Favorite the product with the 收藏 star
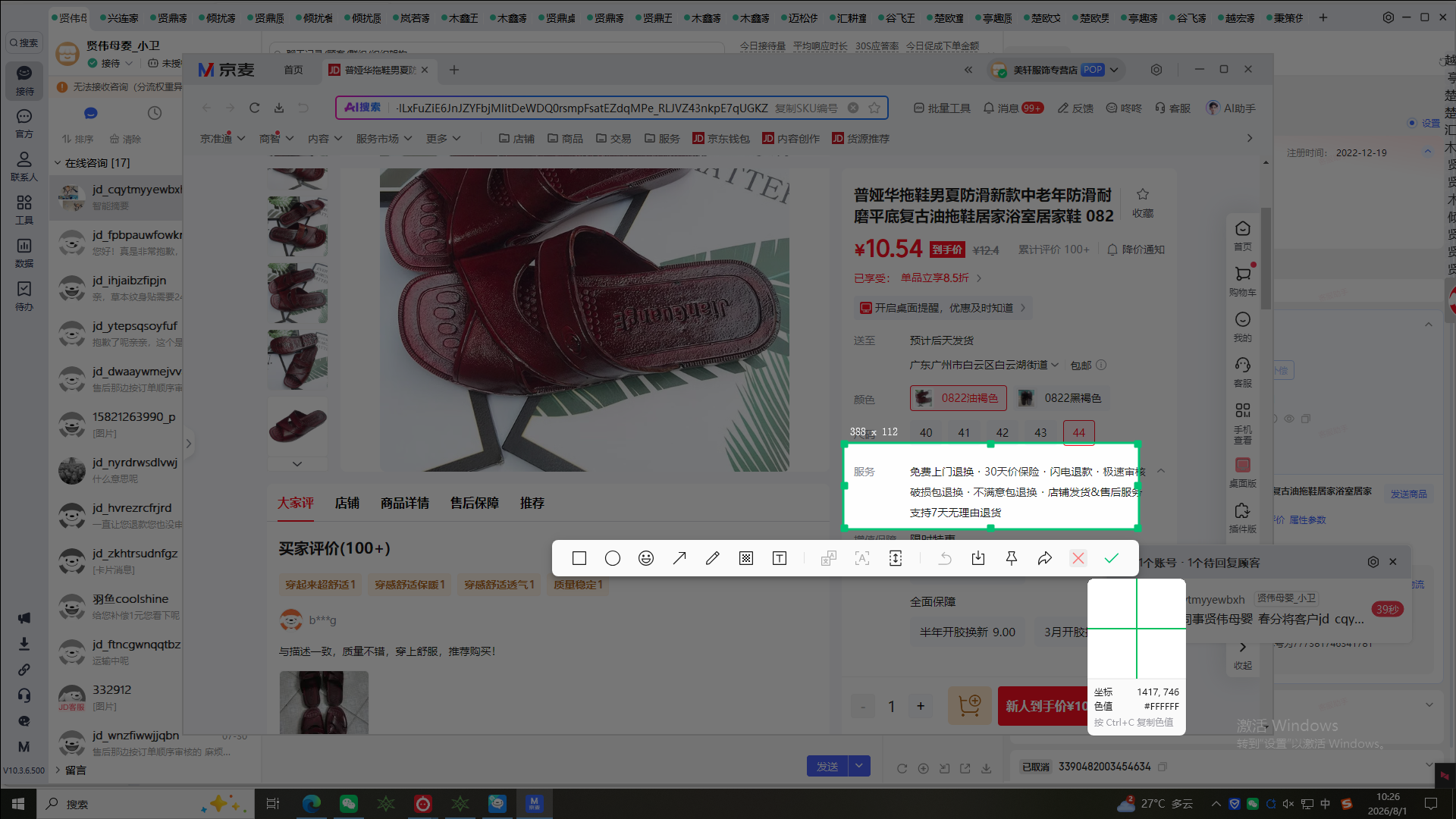Image resolution: width=1456 pixels, height=819 pixels. (1143, 203)
